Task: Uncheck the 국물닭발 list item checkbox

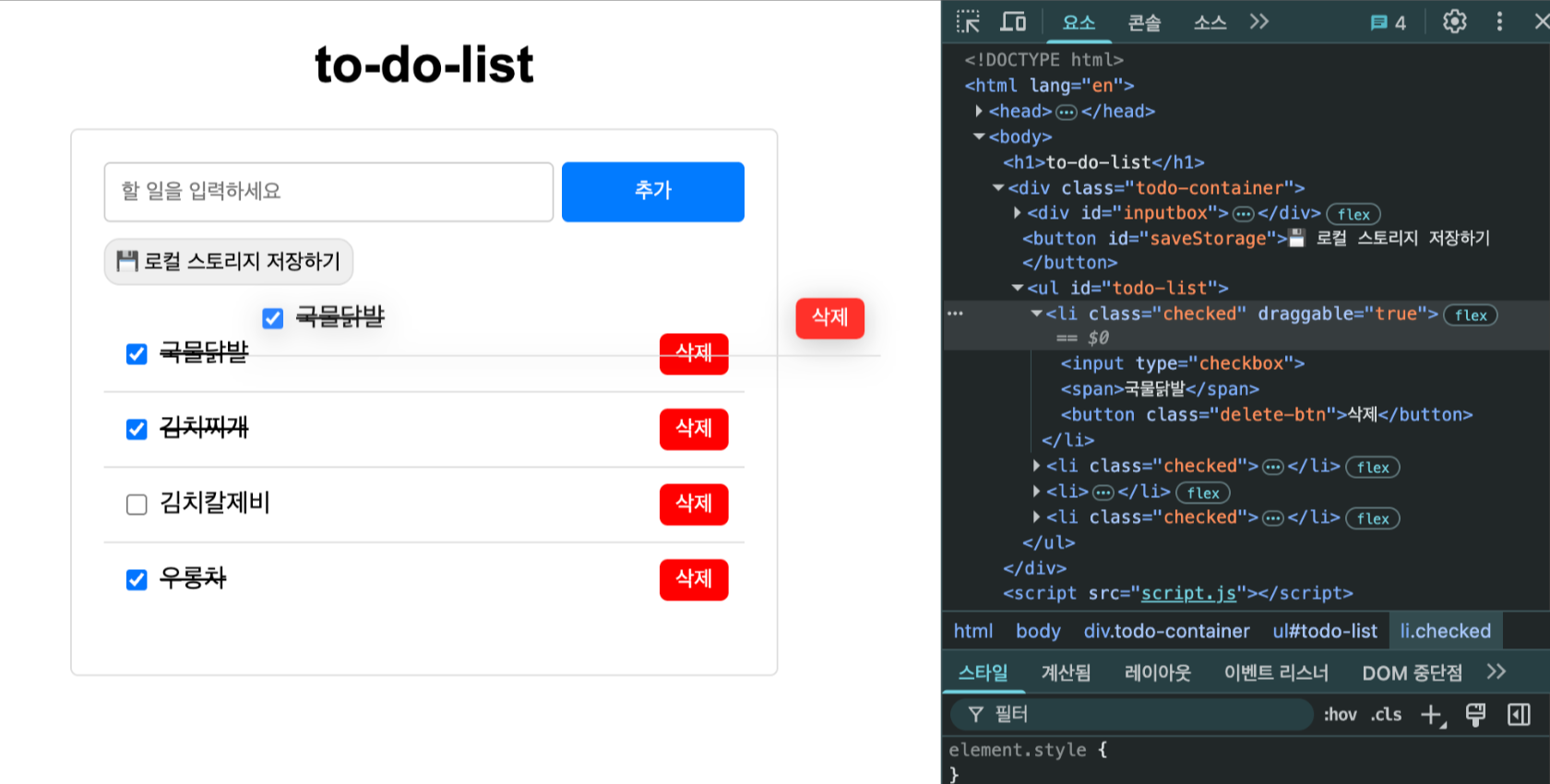Action: point(137,354)
